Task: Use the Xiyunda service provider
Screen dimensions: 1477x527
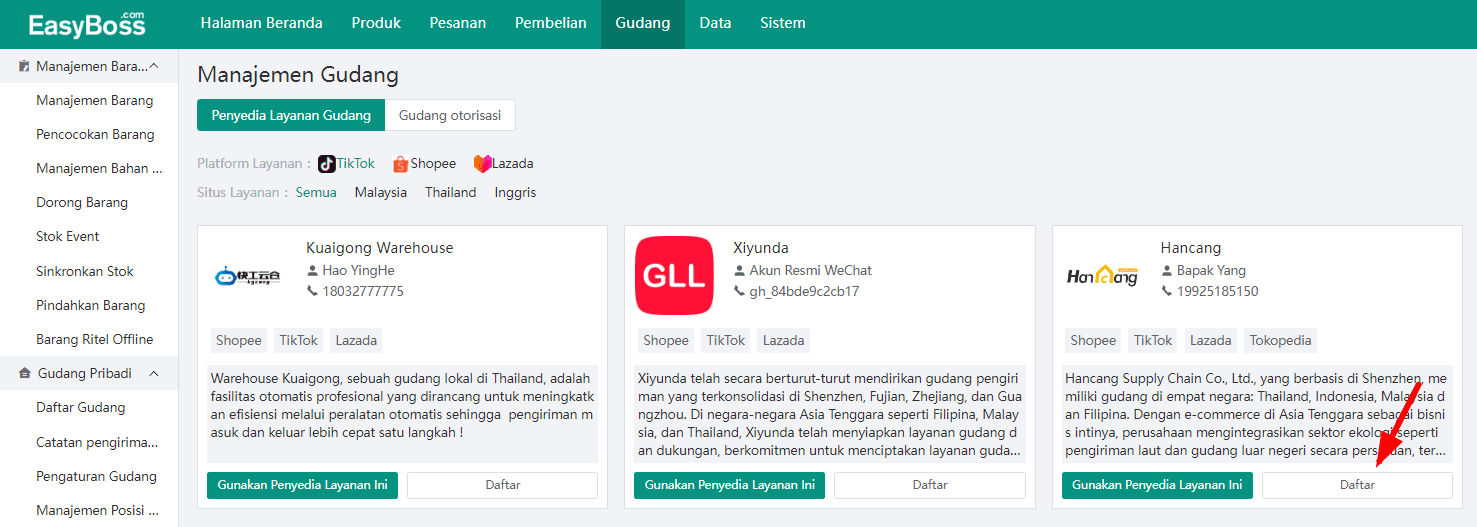Action: [730, 485]
